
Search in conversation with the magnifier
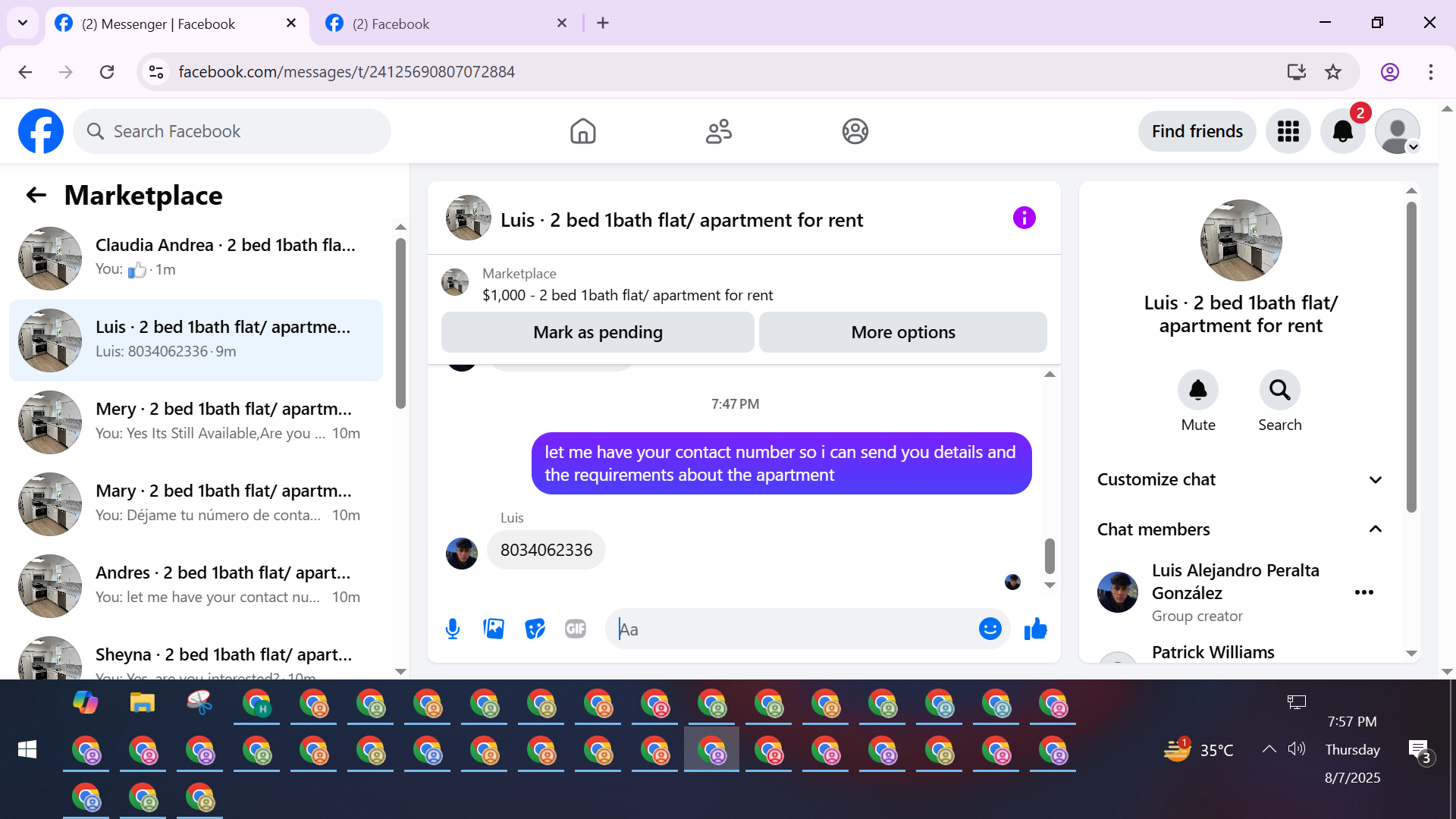coord(1280,390)
